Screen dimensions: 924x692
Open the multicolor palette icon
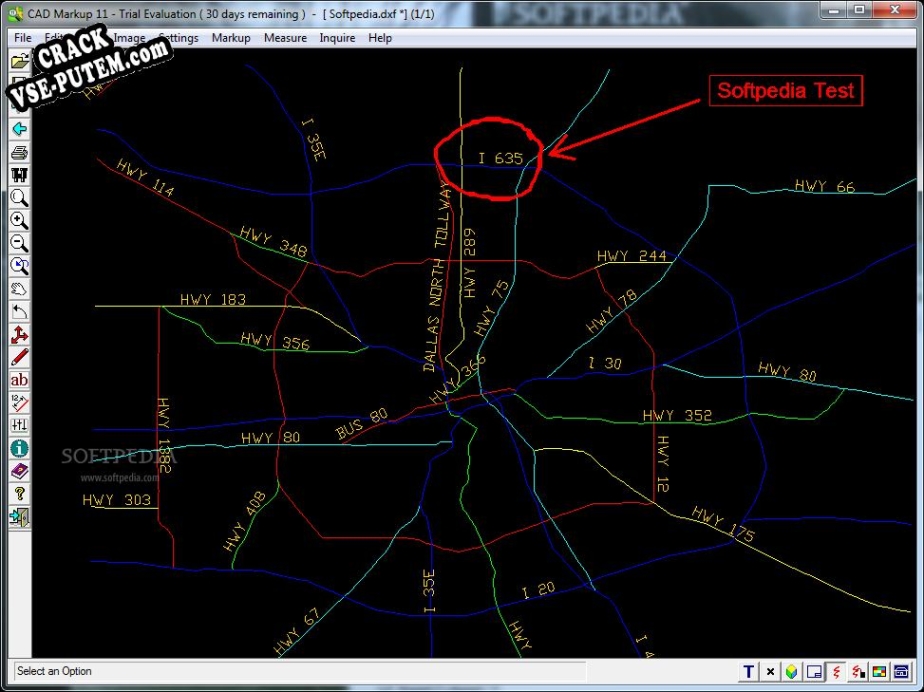click(x=879, y=671)
